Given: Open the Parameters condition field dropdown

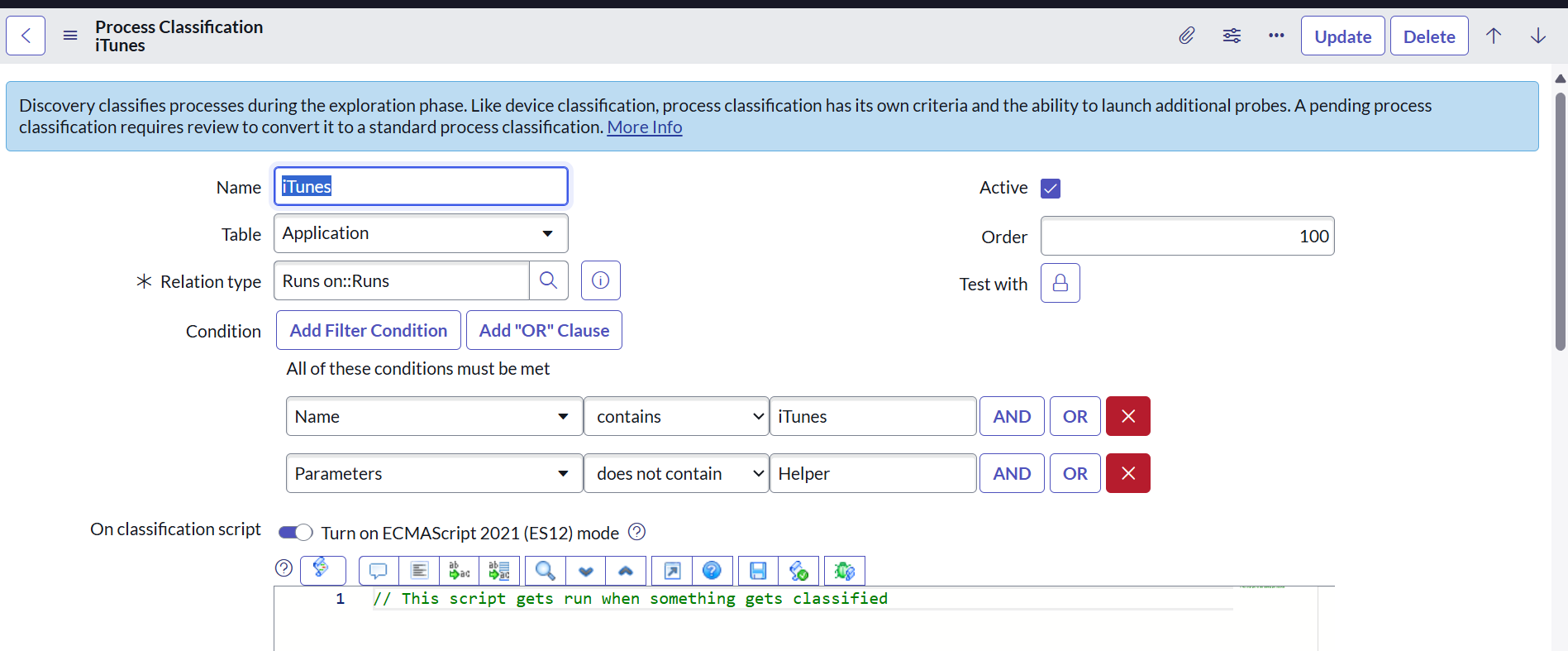Looking at the screenshot, I should (x=434, y=473).
